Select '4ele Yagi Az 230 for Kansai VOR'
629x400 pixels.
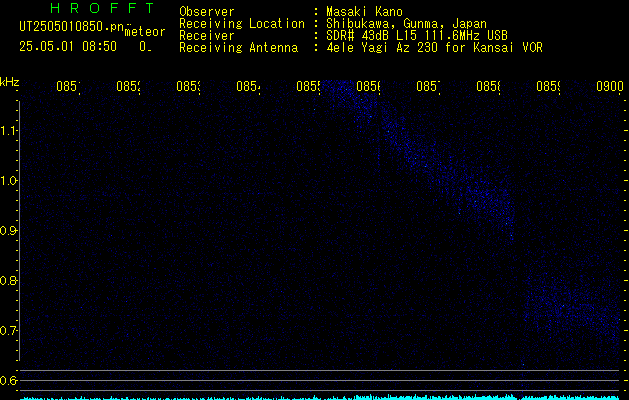(434, 48)
